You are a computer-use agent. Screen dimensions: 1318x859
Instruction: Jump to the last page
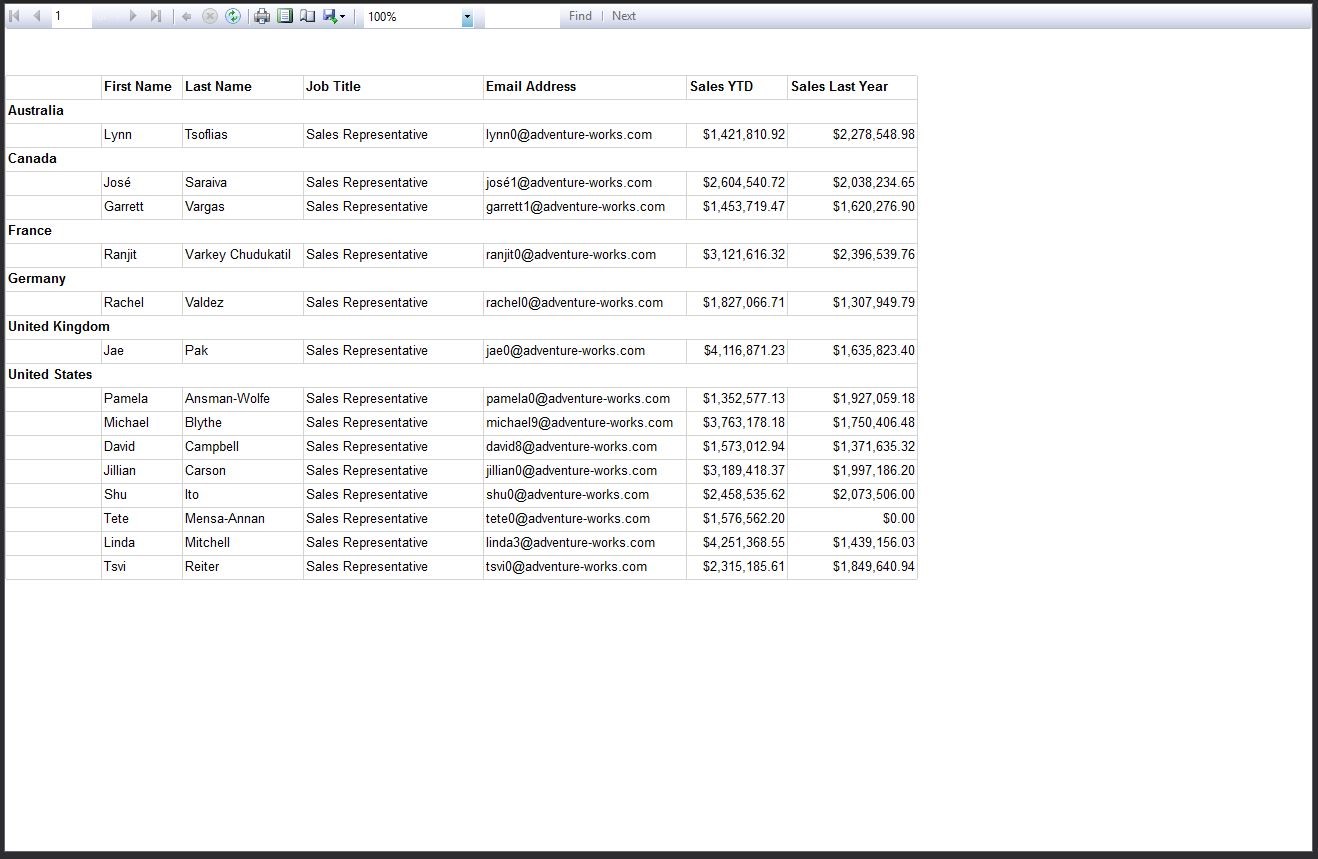tap(155, 16)
